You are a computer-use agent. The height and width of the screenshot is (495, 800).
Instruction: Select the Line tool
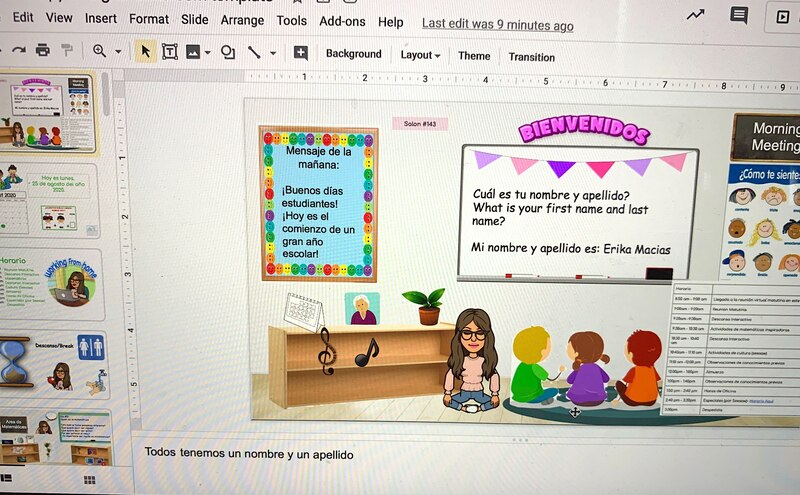[254, 52]
